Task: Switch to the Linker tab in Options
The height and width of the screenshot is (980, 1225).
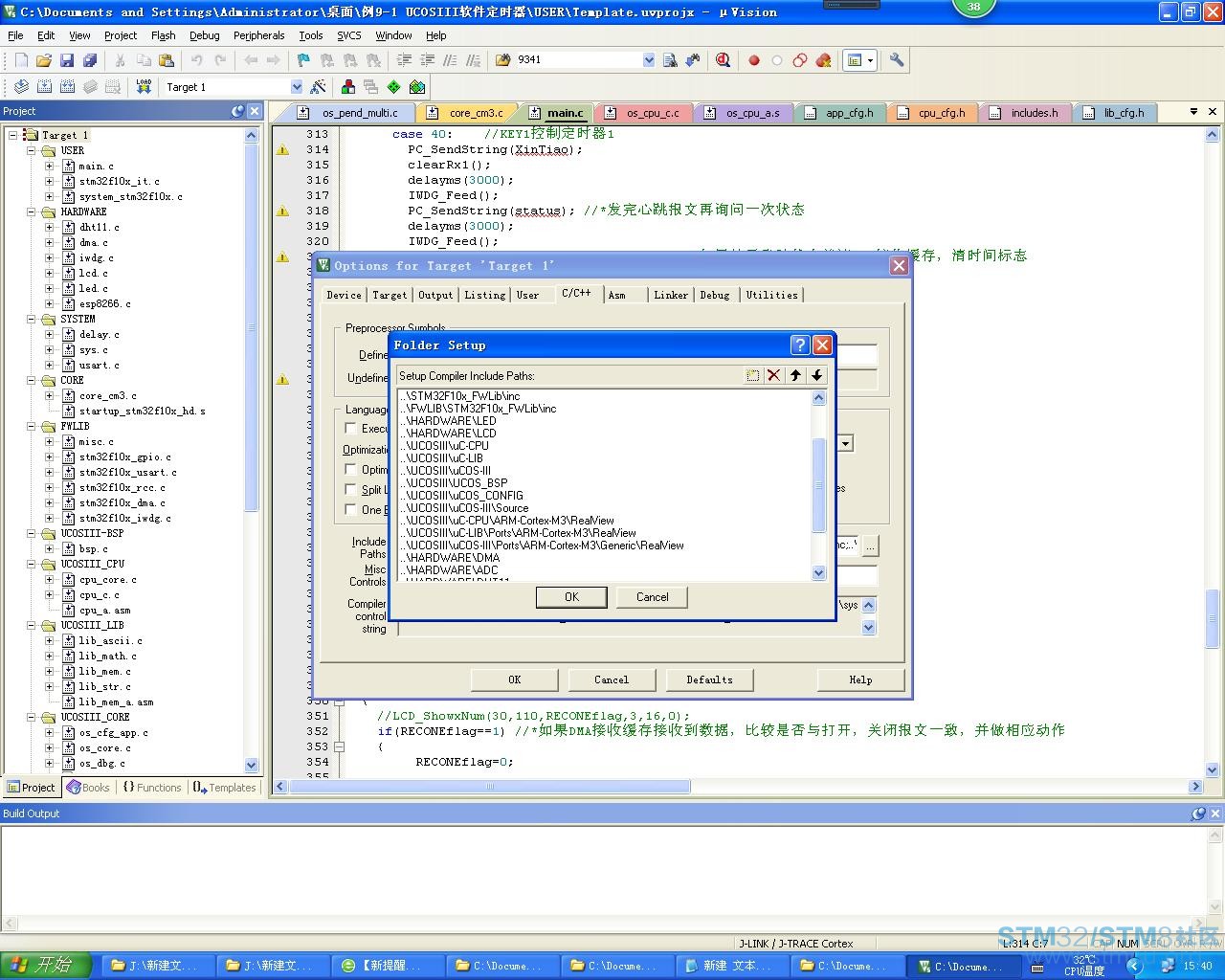Action: click(671, 295)
